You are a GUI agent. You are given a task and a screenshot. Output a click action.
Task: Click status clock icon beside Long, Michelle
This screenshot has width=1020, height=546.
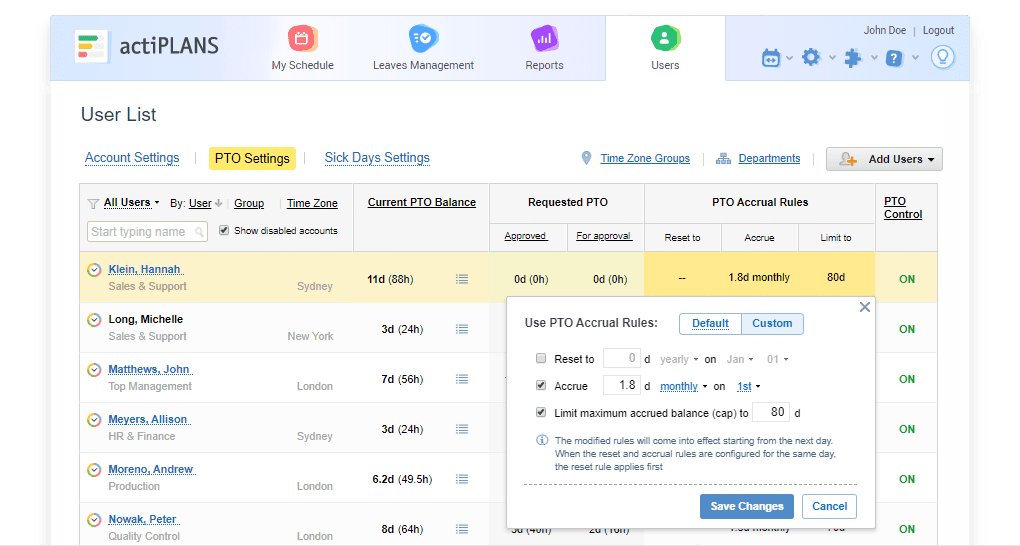point(94,320)
